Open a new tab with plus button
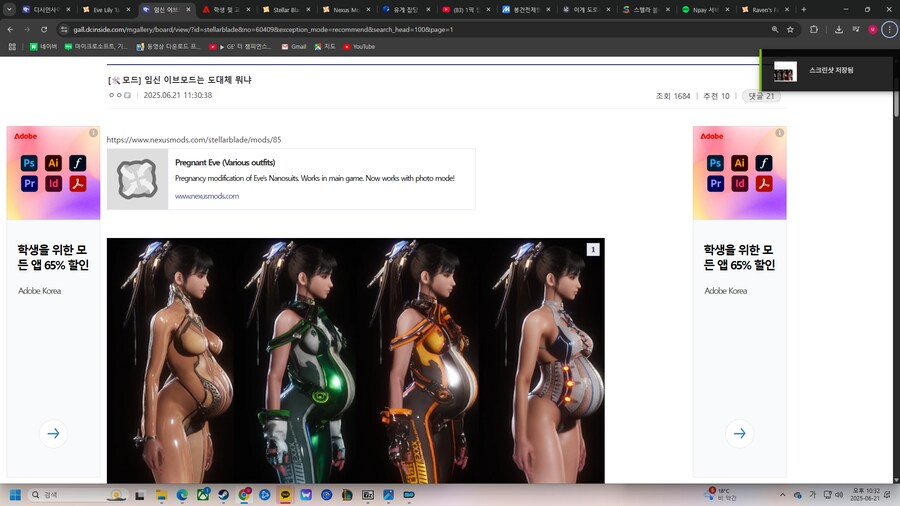 click(804, 9)
